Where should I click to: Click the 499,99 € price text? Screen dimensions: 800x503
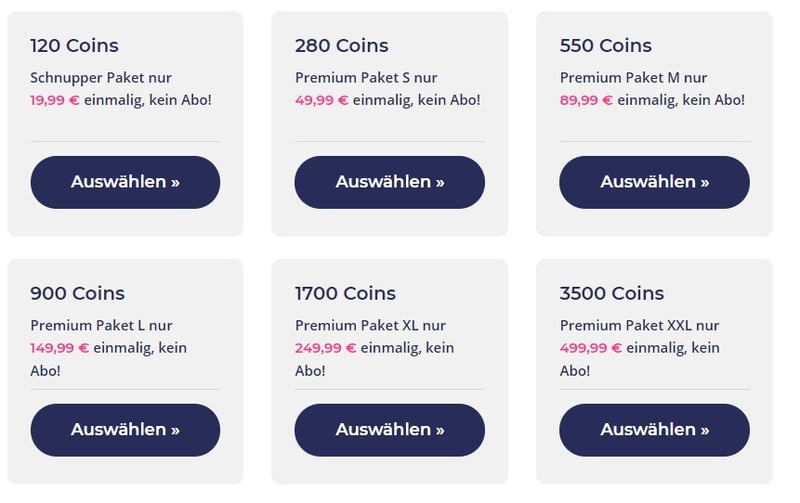pyautogui.click(x=591, y=348)
